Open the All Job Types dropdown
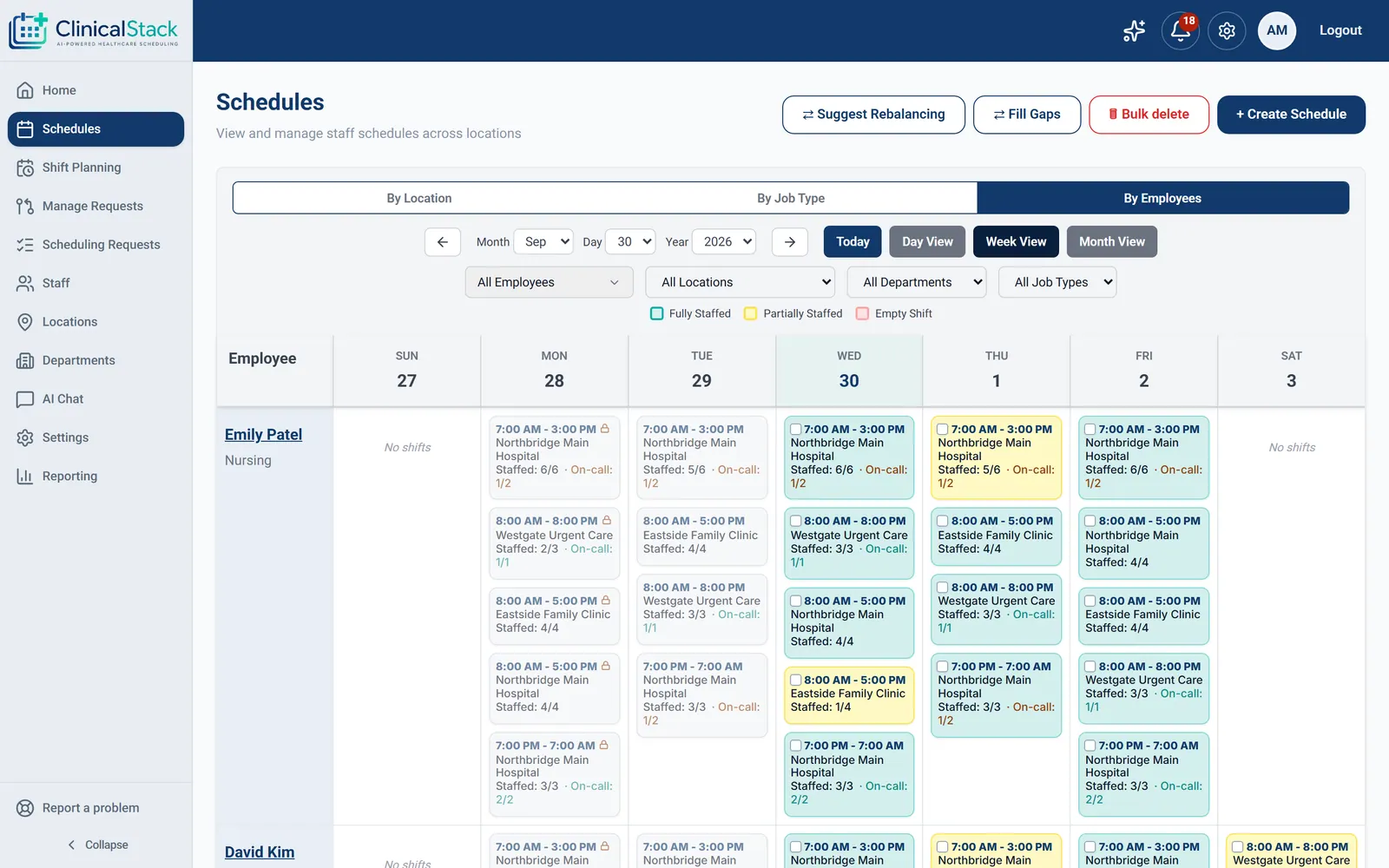1389x868 pixels. [x=1057, y=282]
